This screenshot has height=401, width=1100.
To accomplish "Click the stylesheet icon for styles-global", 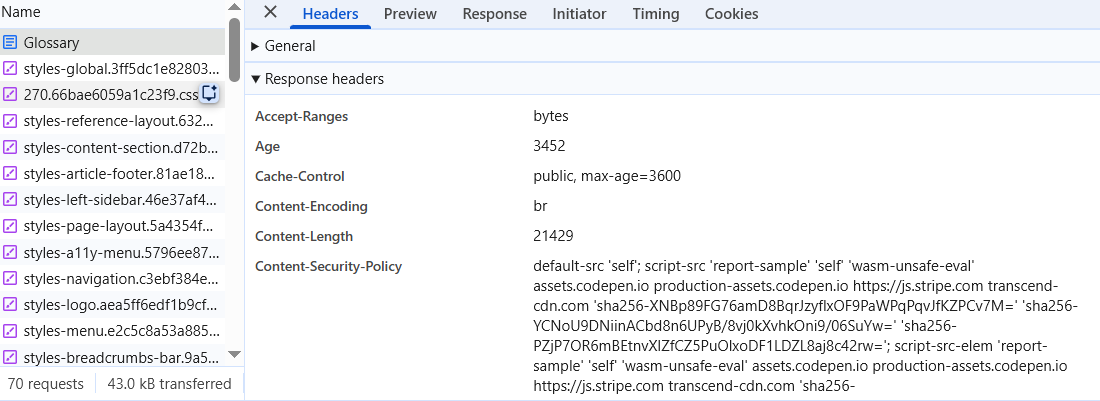I will (10, 69).
